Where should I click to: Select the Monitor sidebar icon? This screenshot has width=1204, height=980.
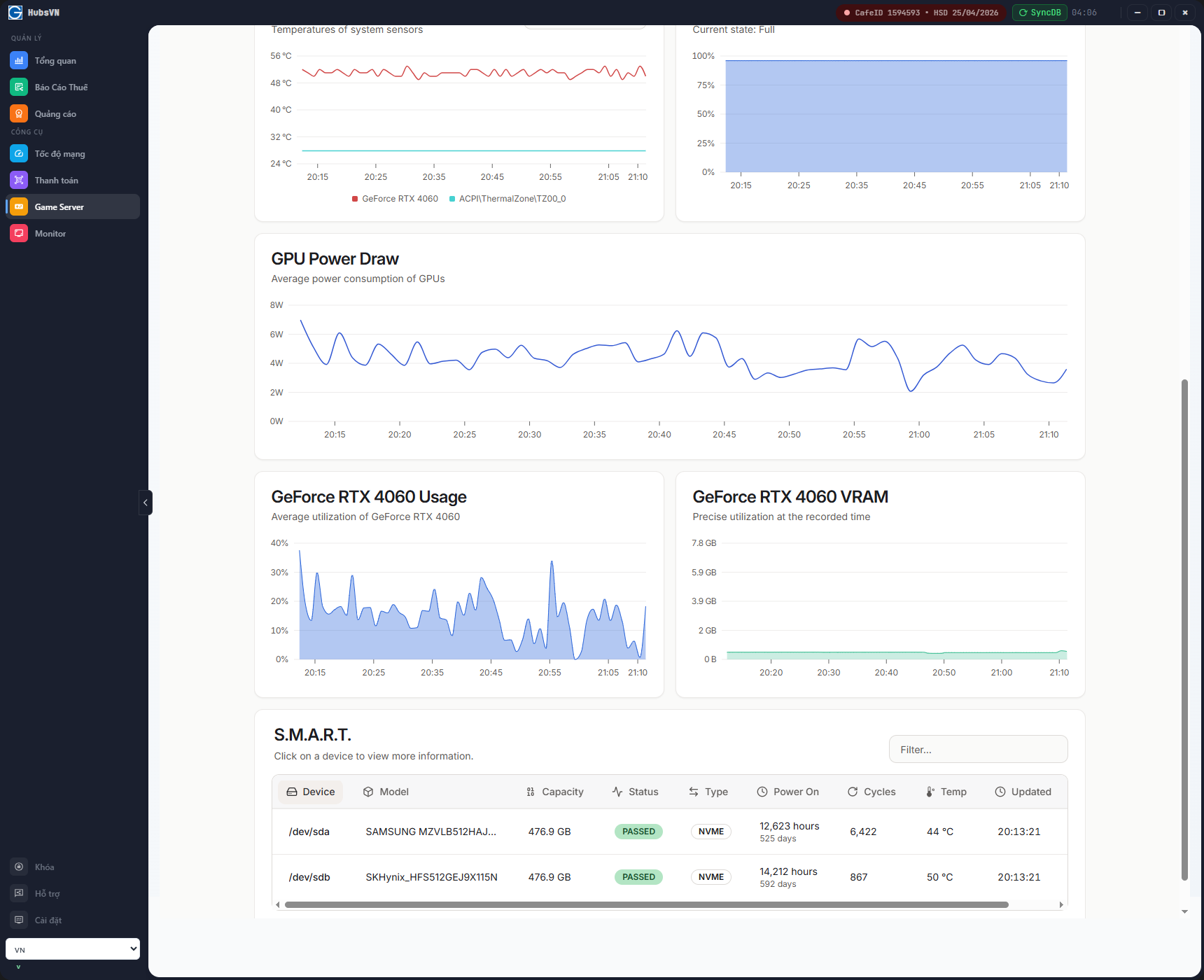[19, 234]
